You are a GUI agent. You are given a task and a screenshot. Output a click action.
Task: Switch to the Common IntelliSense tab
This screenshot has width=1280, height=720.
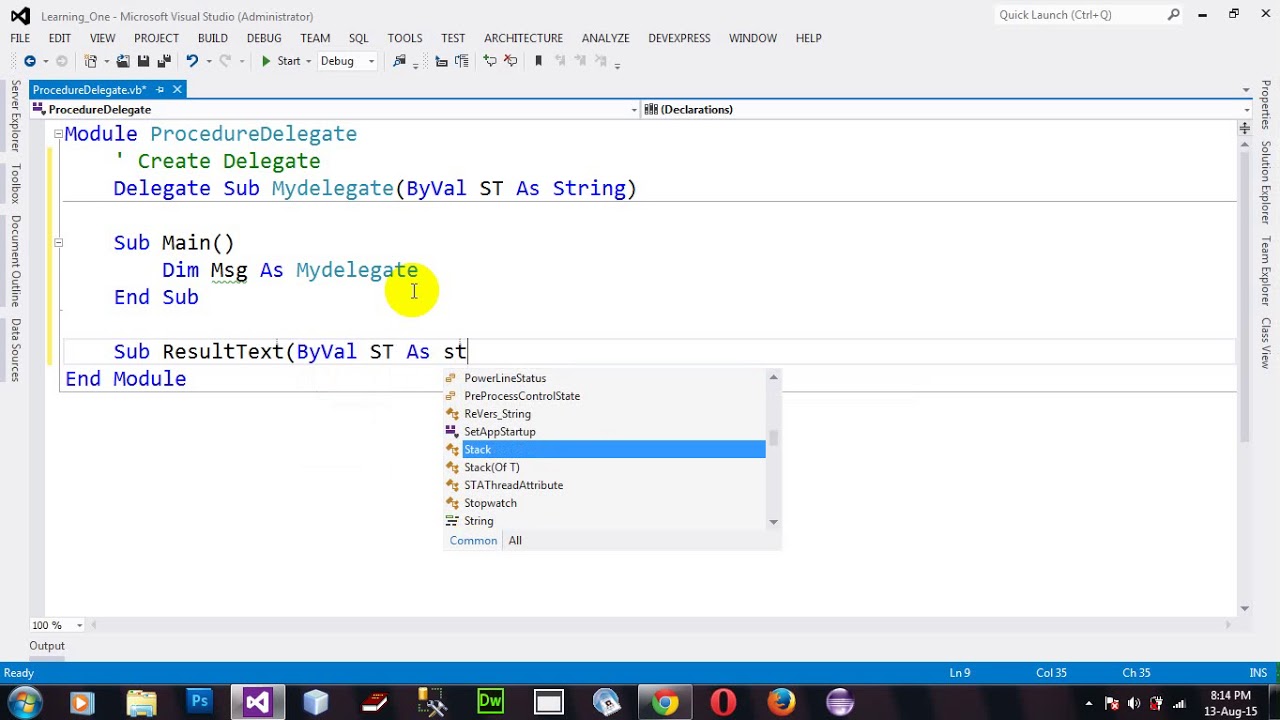coord(473,541)
